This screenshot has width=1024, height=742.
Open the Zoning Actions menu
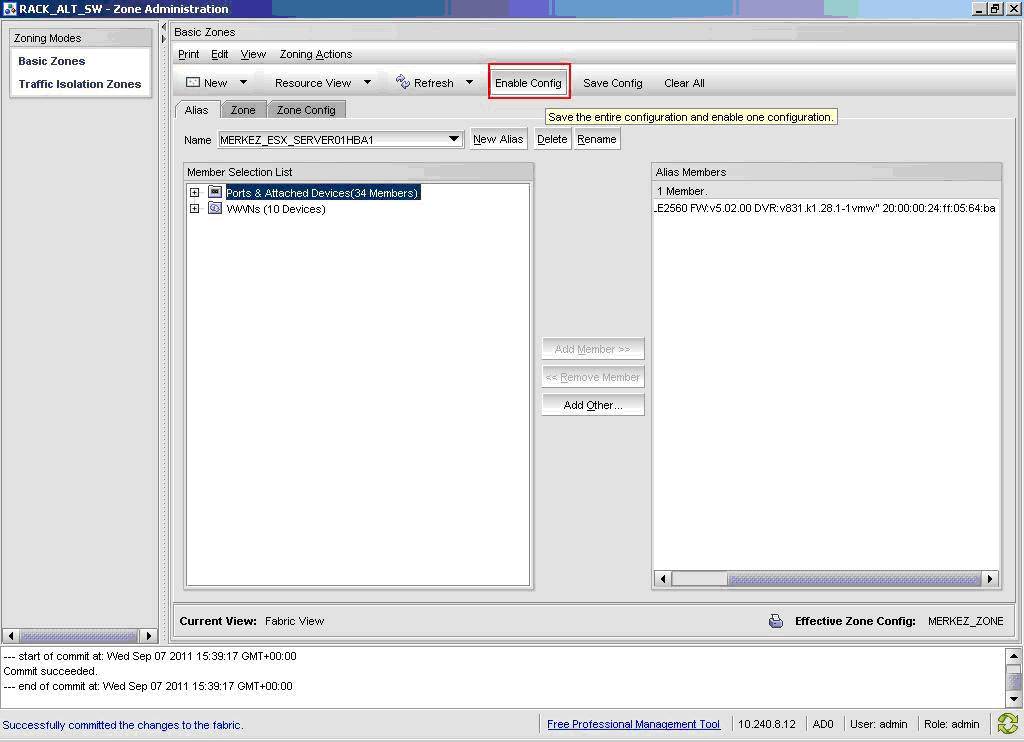tap(315, 54)
